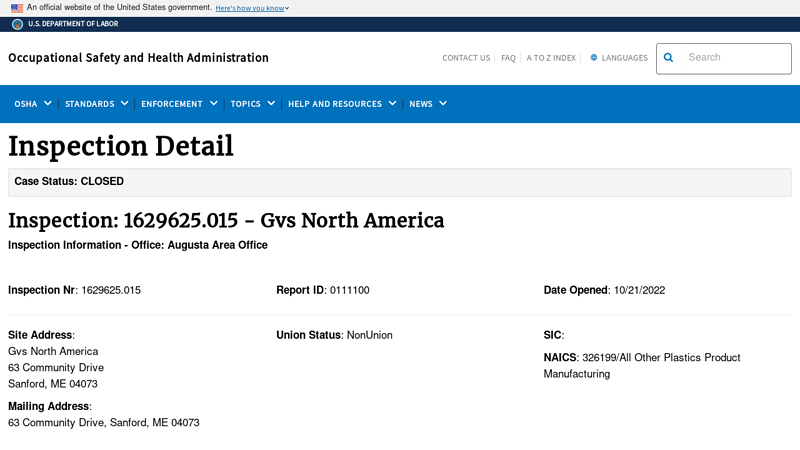Click Occupational Safety and Health Administration title
Viewport: 800px width, 450px height.
point(138,58)
